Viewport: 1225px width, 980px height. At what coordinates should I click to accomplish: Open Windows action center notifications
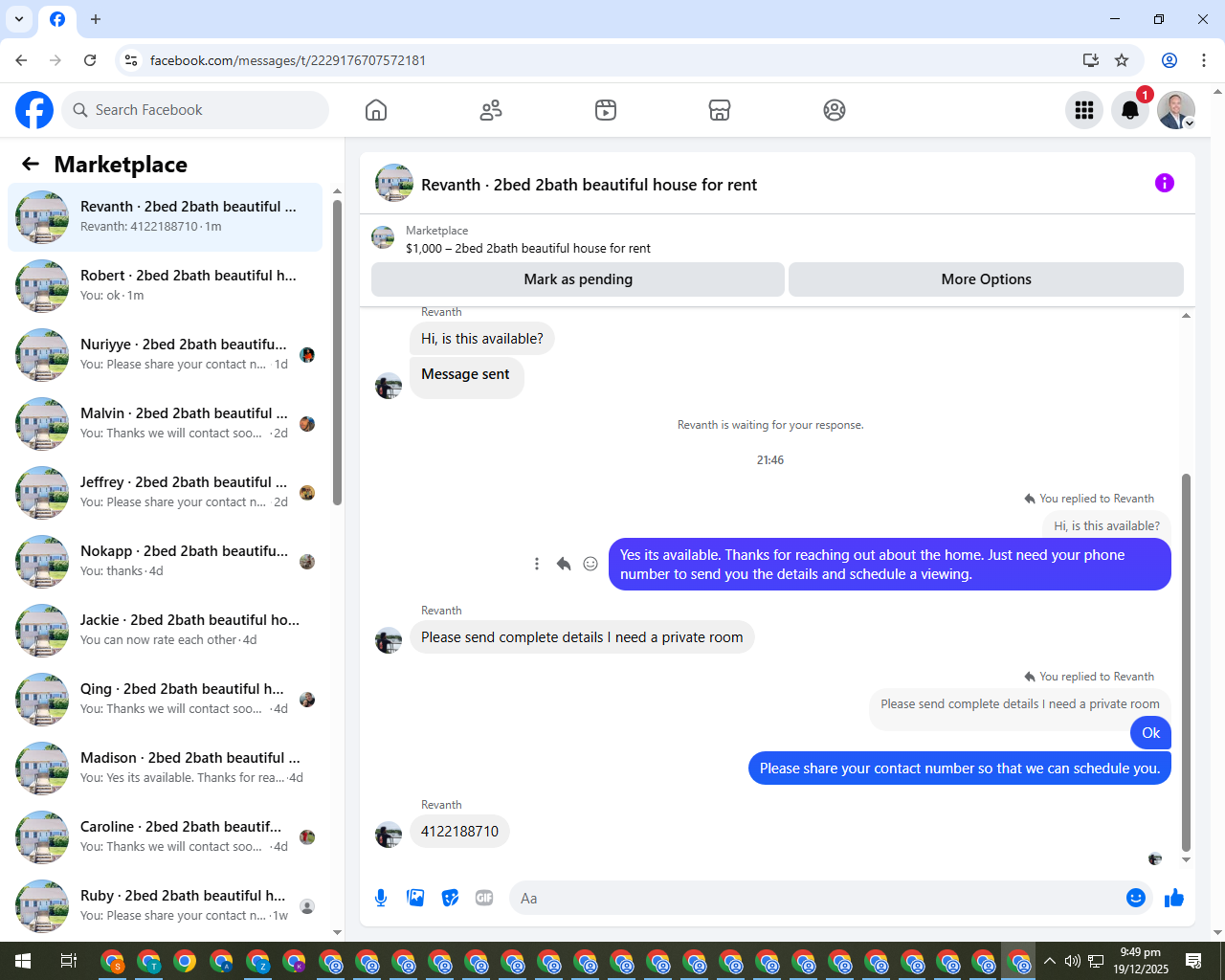(x=1193, y=961)
